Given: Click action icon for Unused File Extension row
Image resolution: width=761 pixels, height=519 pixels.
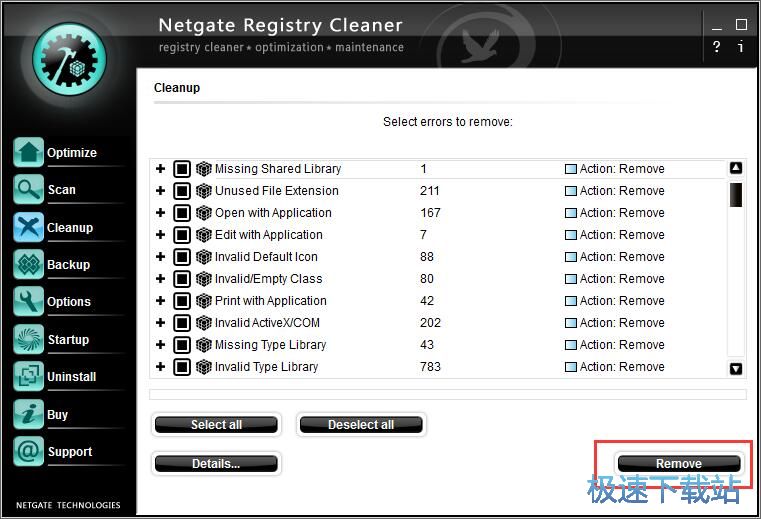Looking at the screenshot, I should [x=571, y=191].
